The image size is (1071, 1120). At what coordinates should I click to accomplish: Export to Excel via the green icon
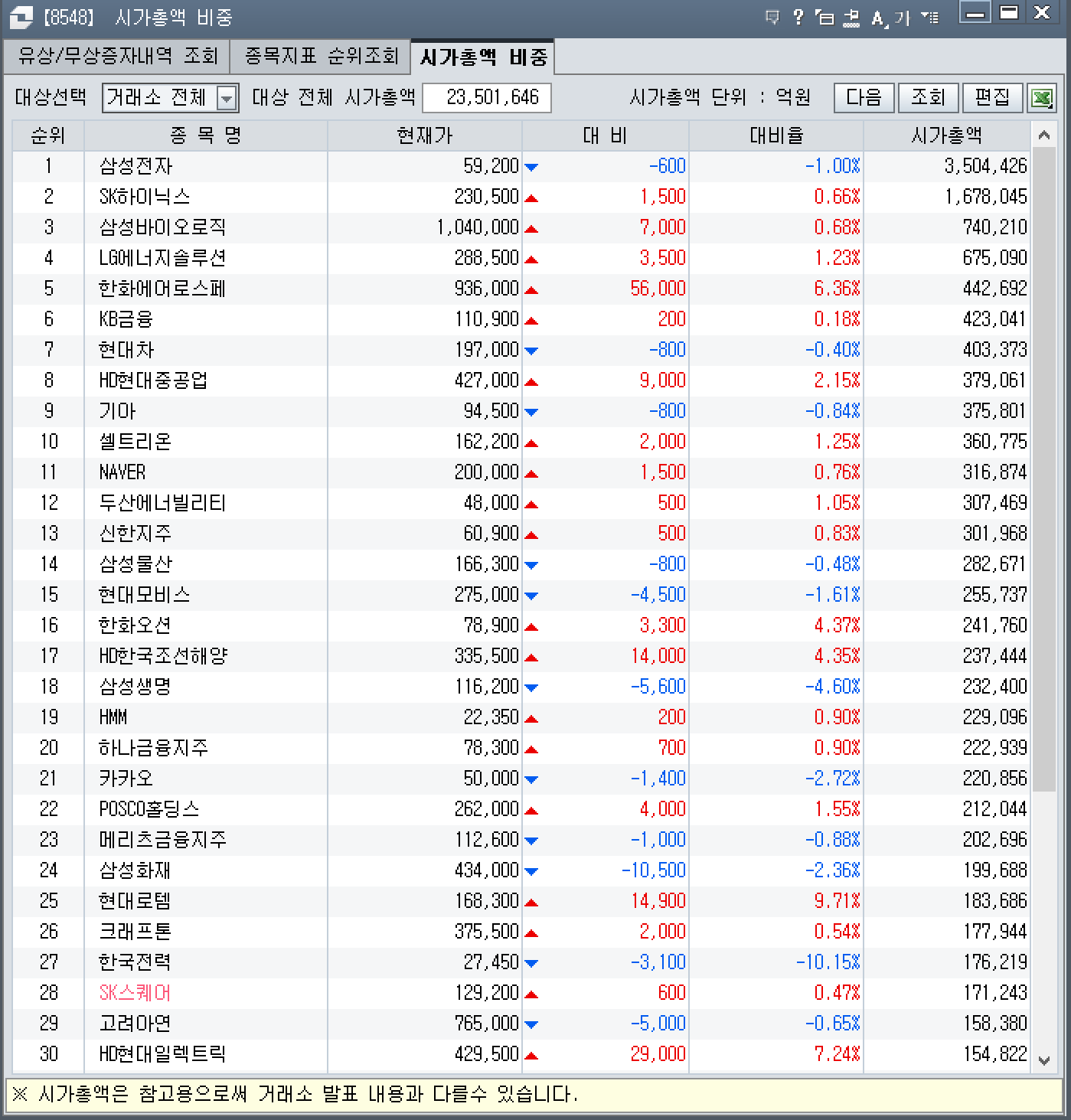pyautogui.click(x=1042, y=98)
